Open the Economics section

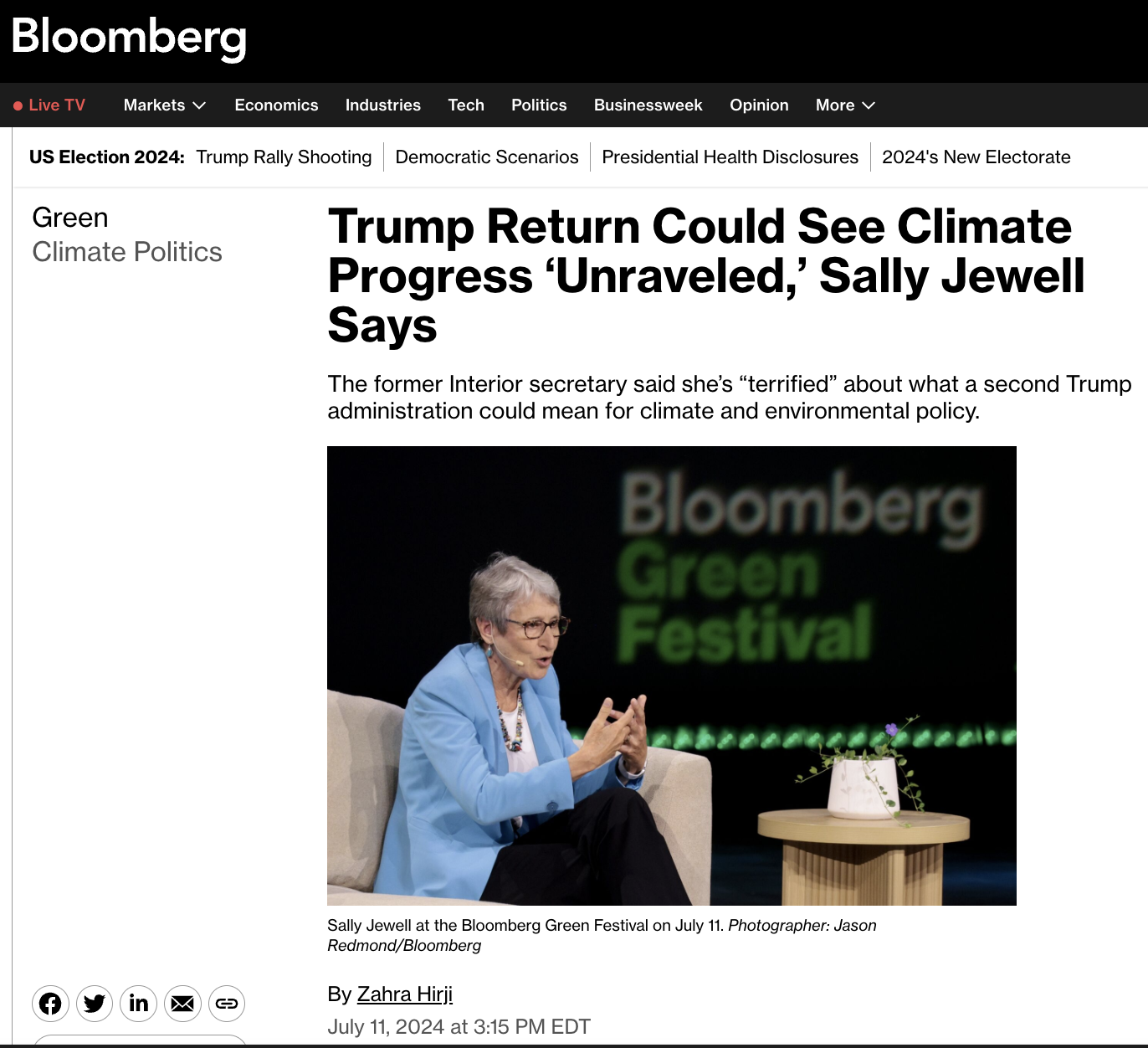pos(276,105)
